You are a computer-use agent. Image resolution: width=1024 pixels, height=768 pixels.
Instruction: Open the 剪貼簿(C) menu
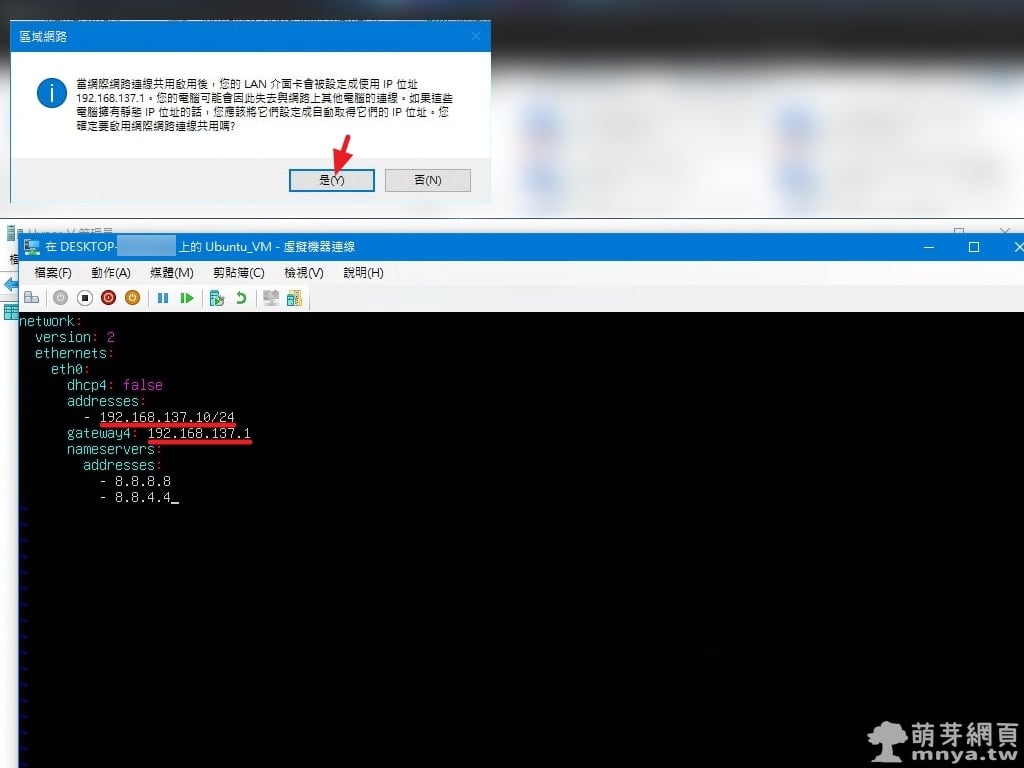pyautogui.click(x=238, y=273)
